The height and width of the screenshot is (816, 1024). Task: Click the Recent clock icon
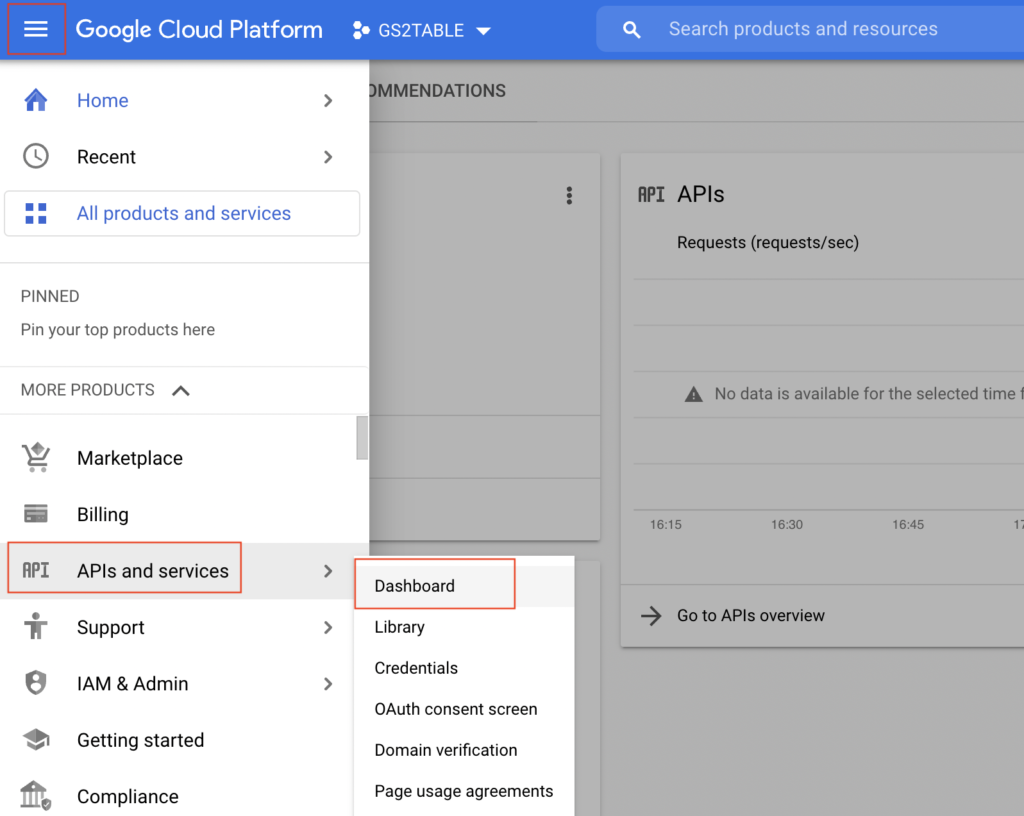pos(36,156)
